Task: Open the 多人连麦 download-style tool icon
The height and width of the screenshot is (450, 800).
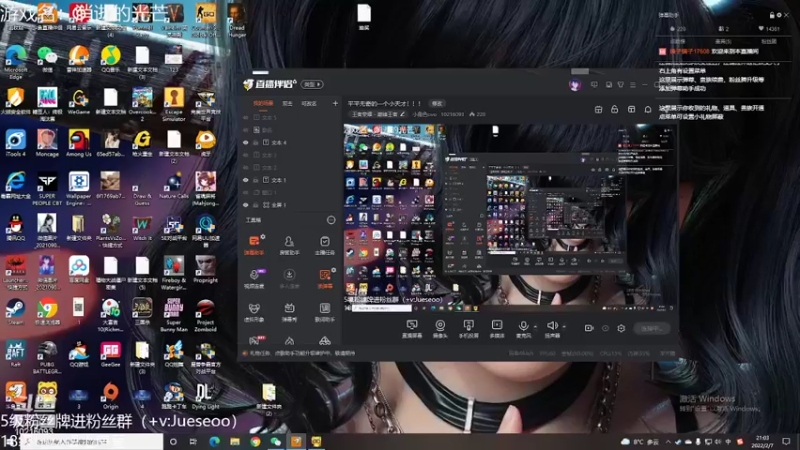Action: coord(289,278)
